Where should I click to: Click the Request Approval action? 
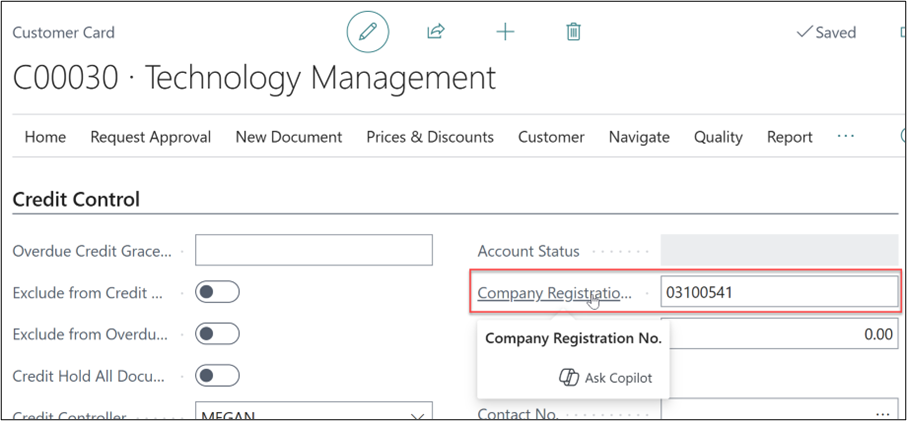pos(150,137)
